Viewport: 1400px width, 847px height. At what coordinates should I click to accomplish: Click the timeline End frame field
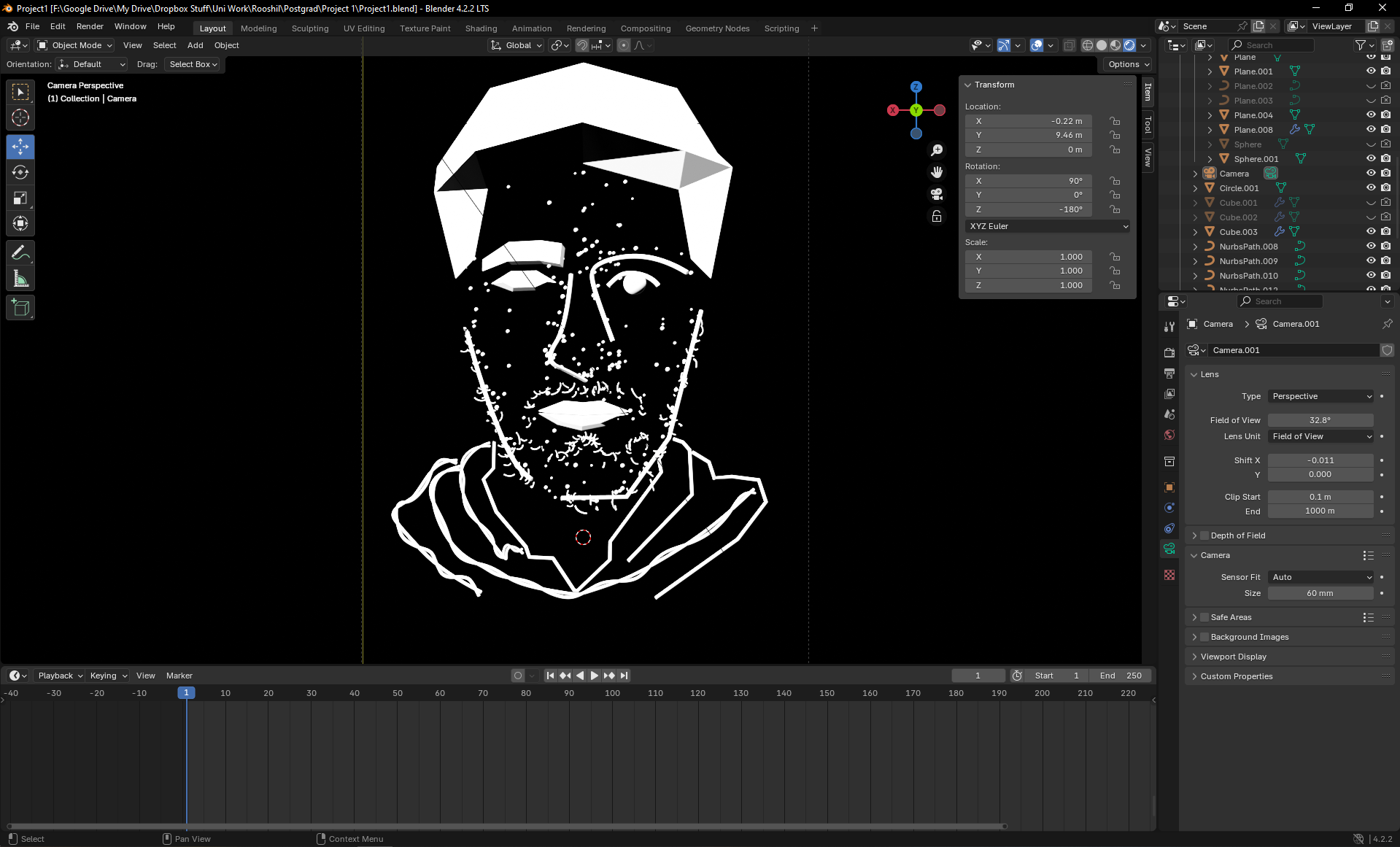[x=1121, y=676]
